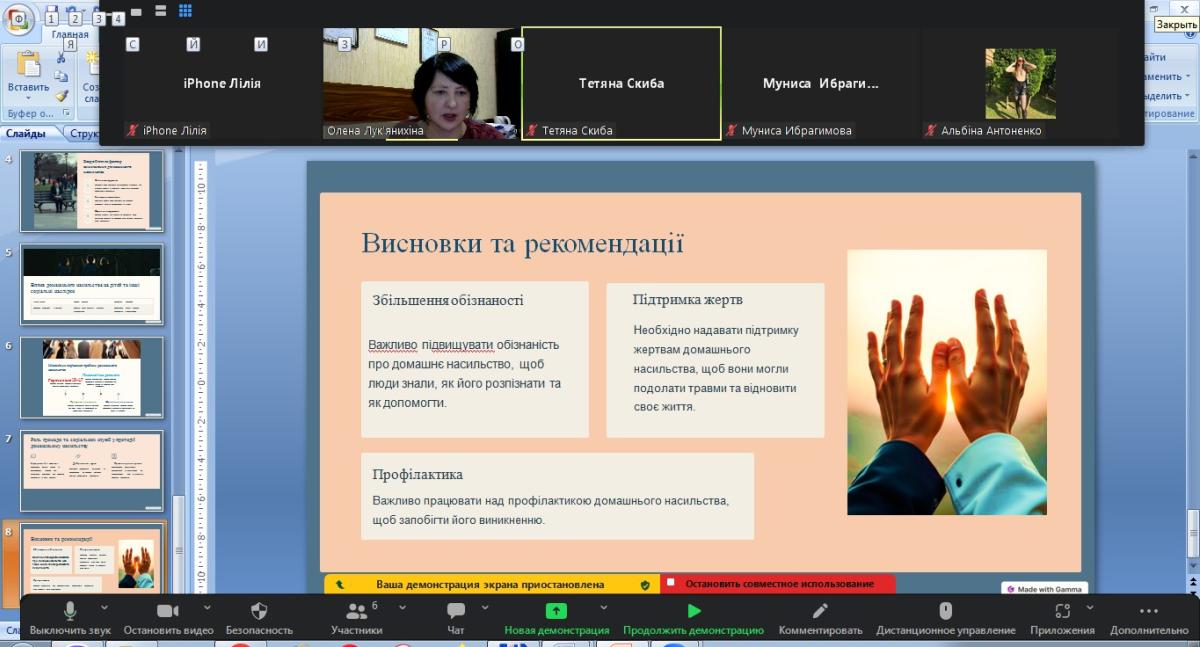
Task: Open the Главная ribbon tab
Action: 70,34
